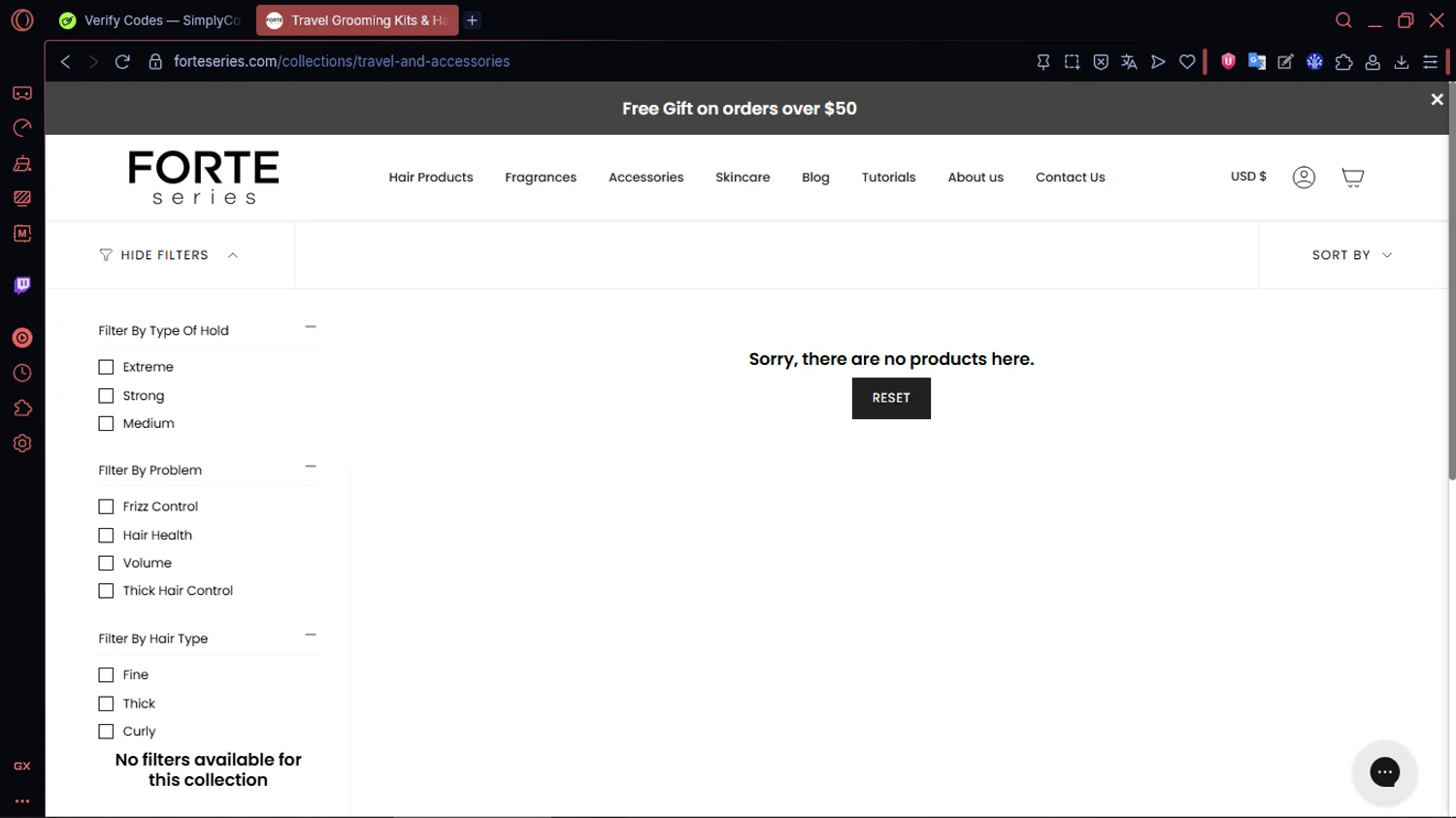Check the Frizz Control filter

pos(106,507)
